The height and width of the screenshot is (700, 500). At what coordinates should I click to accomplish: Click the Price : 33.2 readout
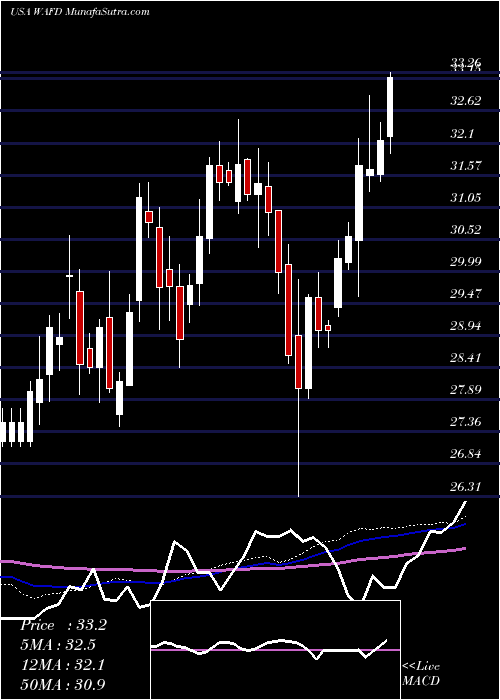(63, 625)
